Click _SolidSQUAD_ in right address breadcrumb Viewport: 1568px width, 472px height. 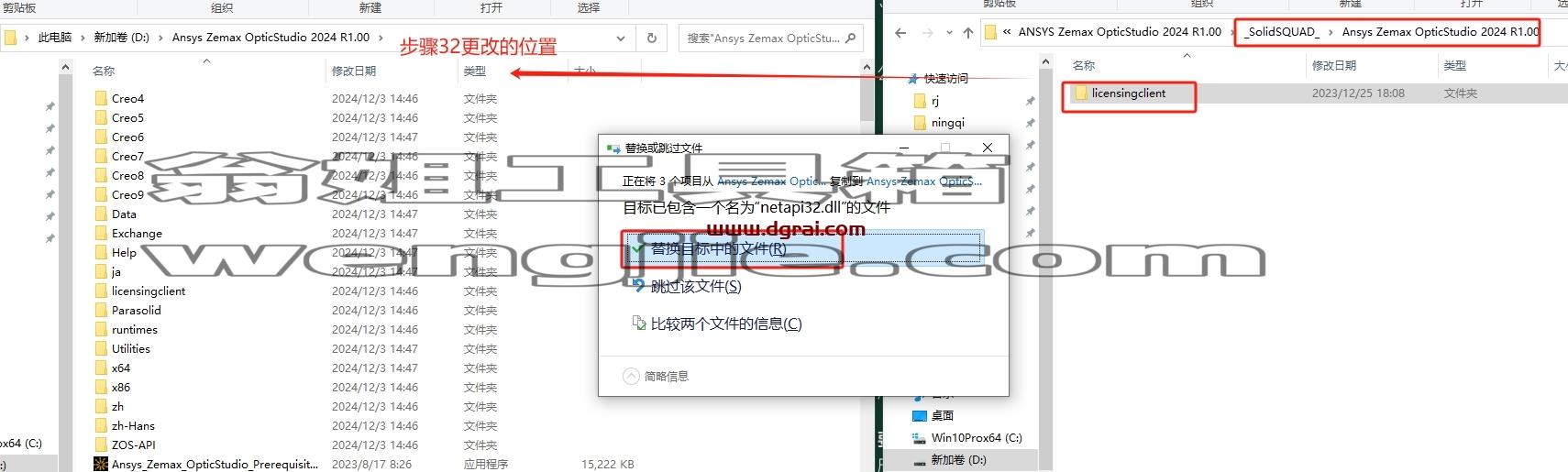pos(1282,32)
